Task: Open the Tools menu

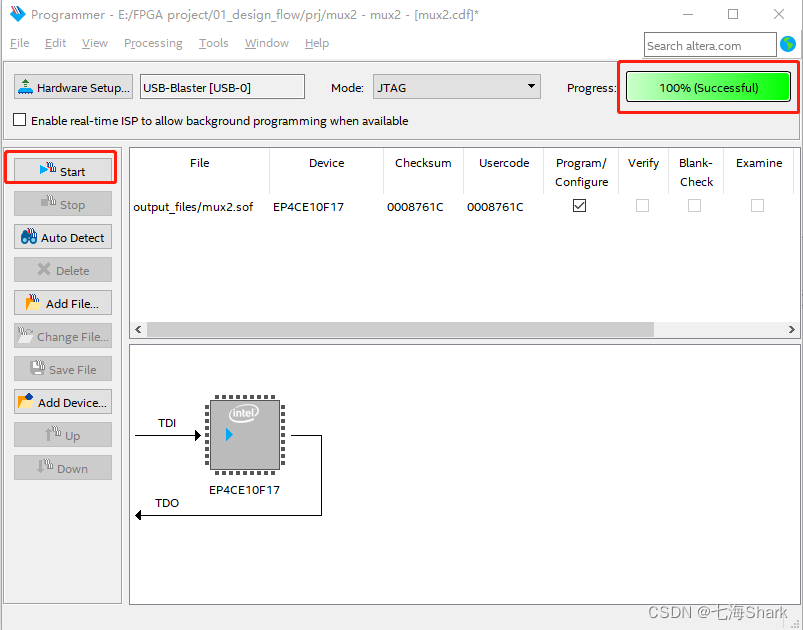Action: click(214, 43)
